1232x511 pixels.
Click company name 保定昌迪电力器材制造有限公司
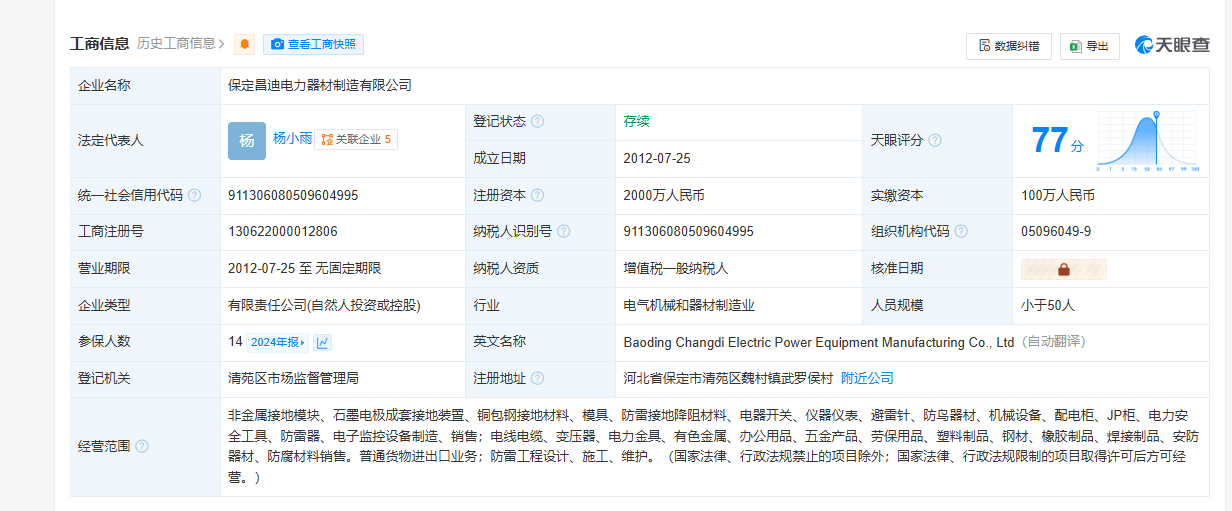pyautogui.click(x=320, y=85)
